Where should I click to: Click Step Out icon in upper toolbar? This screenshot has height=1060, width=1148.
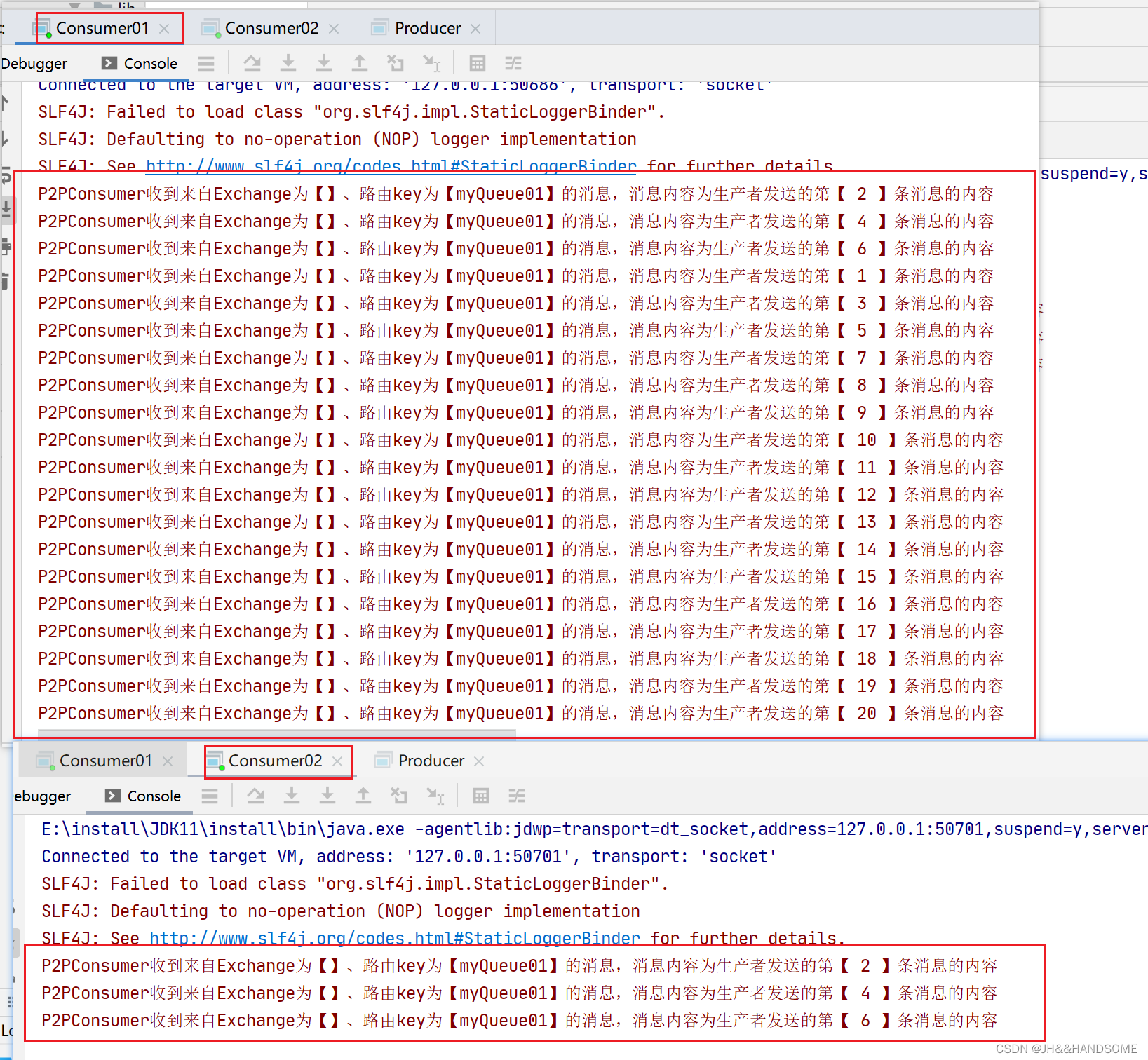pos(360,64)
